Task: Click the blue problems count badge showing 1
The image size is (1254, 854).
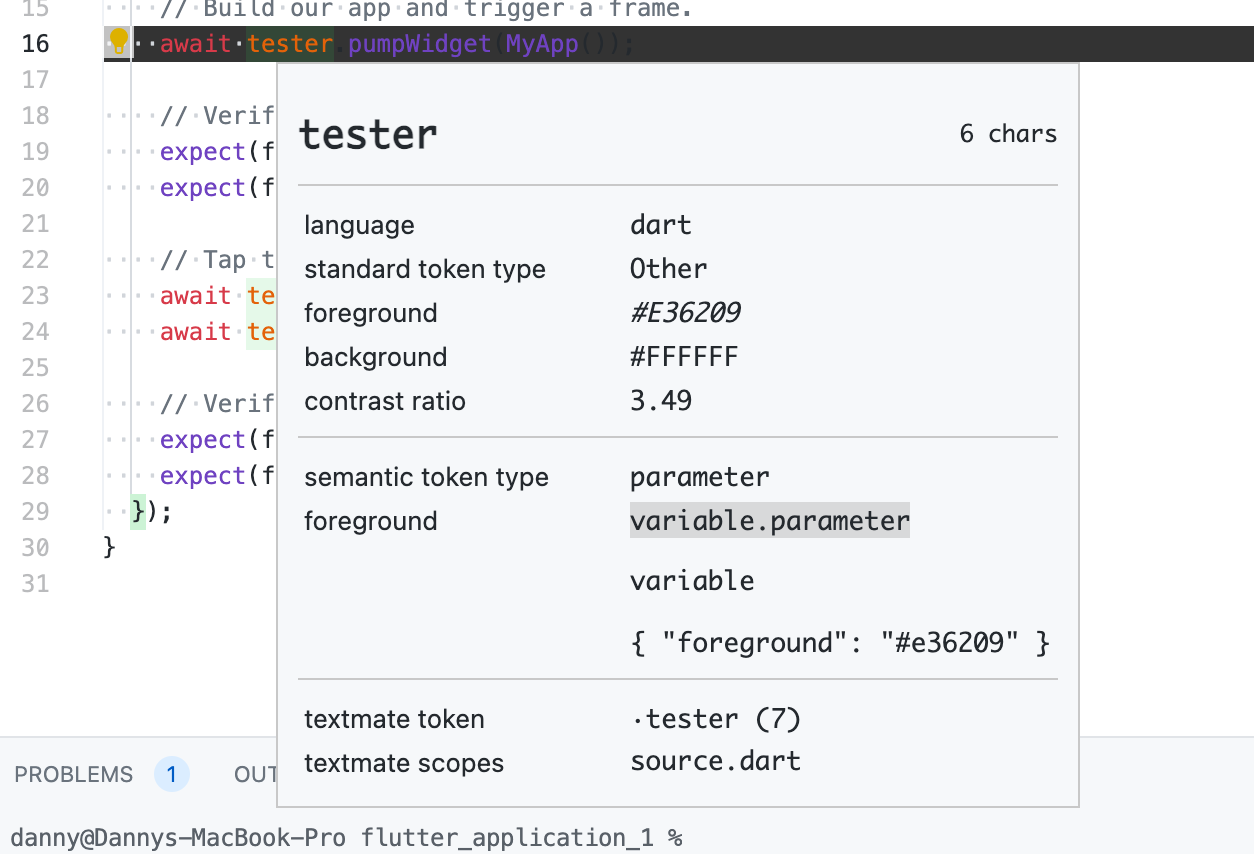Action: (171, 774)
